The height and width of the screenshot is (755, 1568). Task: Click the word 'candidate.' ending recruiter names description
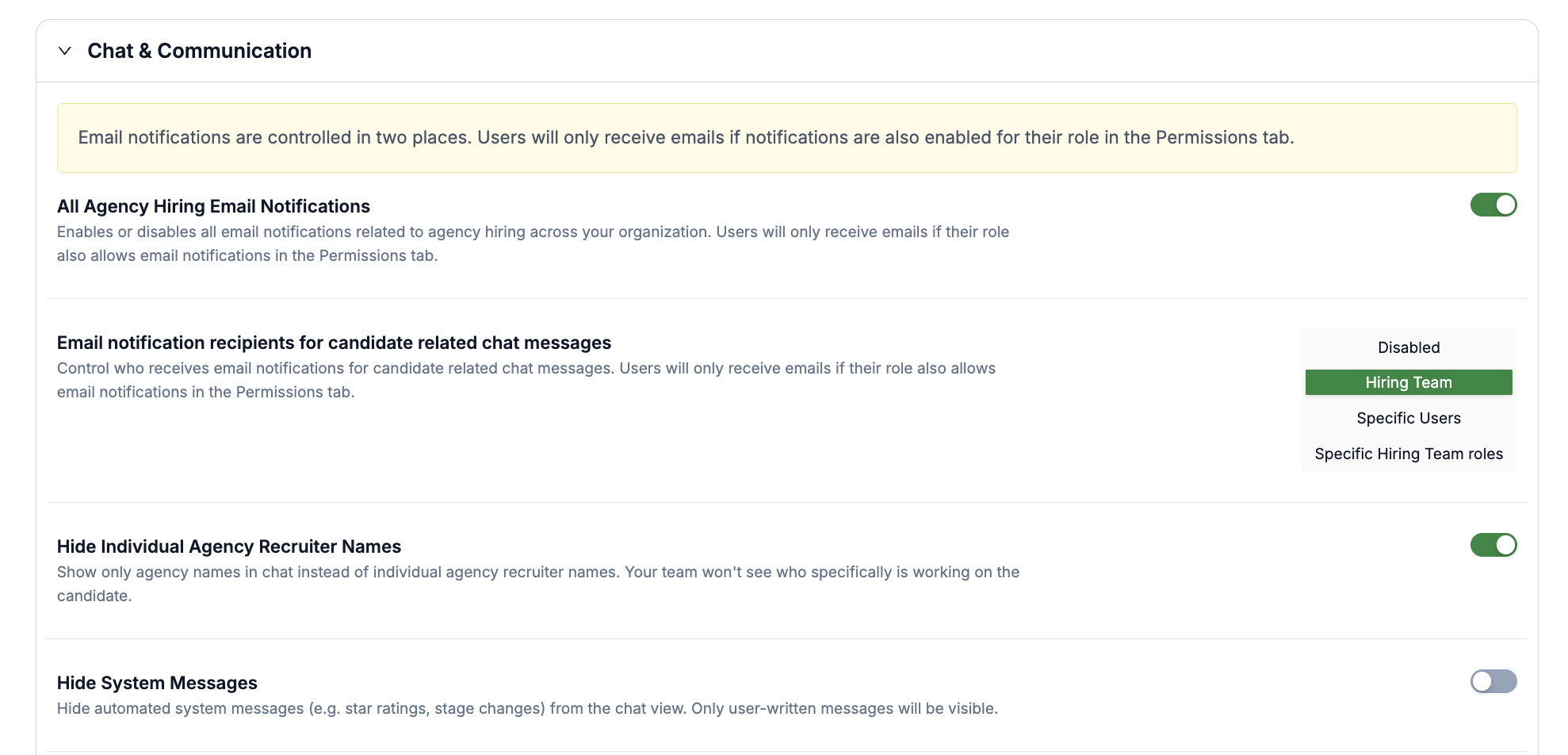[x=94, y=596]
